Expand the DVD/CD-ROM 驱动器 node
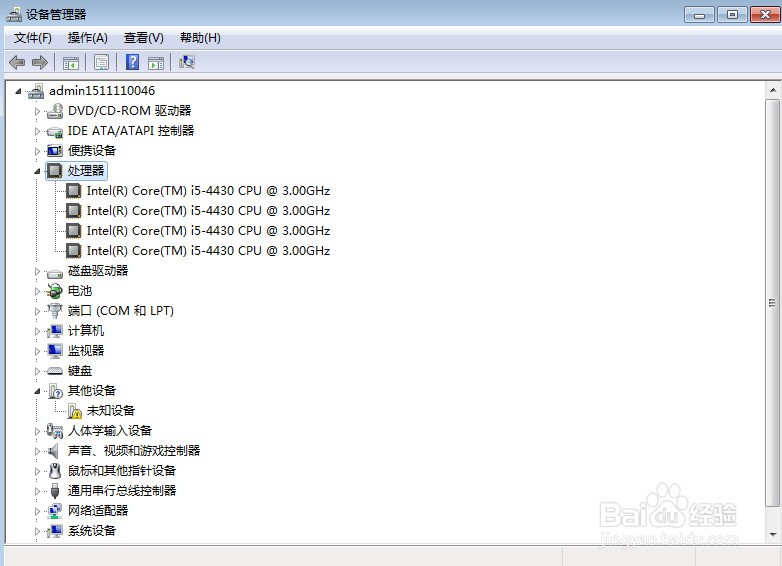The image size is (782, 566). [x=37, y=111]
